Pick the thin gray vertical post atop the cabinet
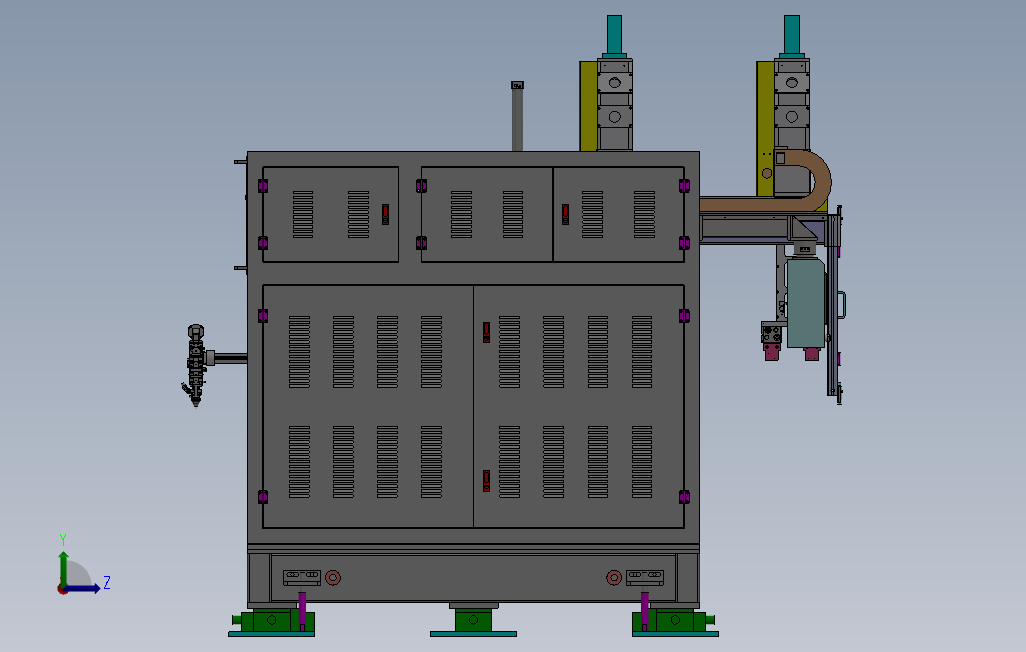 (x=517, y=117)
